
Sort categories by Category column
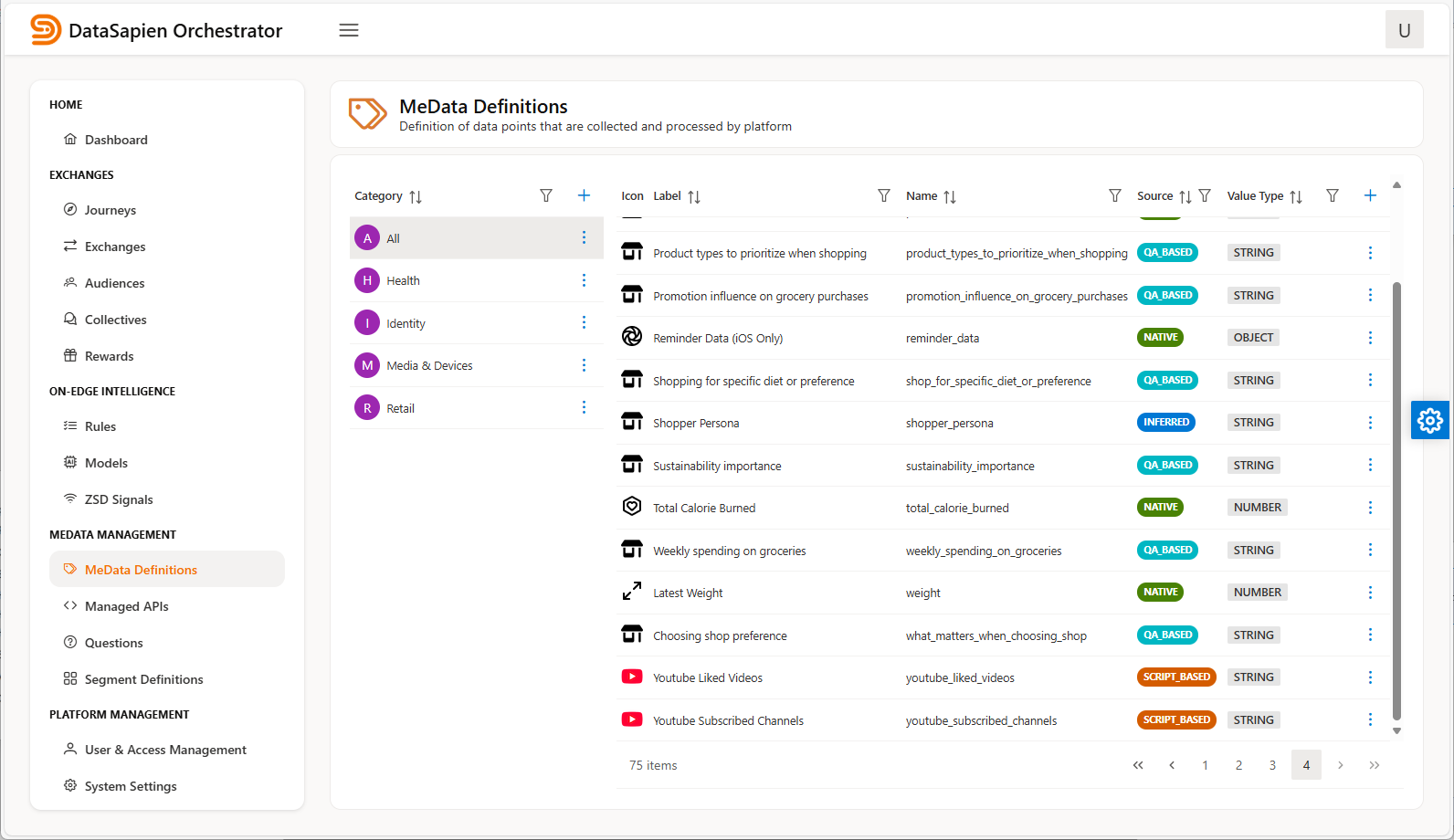click(416, 196)
